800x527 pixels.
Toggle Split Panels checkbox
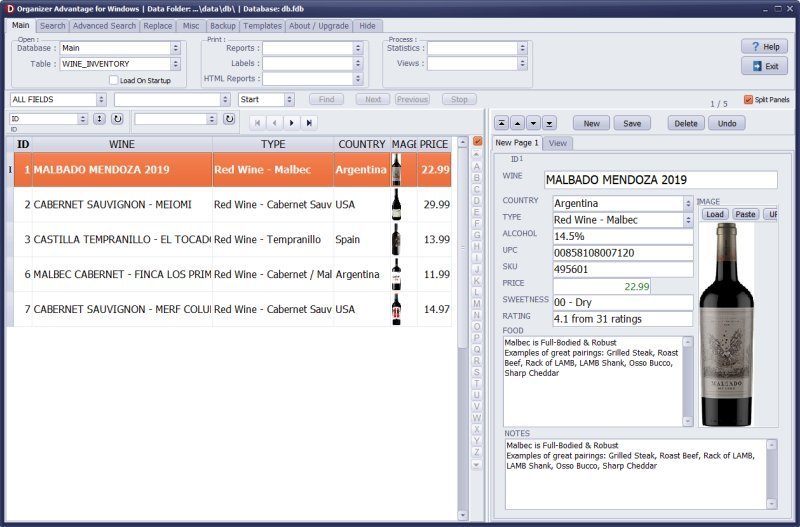(748, 99)
